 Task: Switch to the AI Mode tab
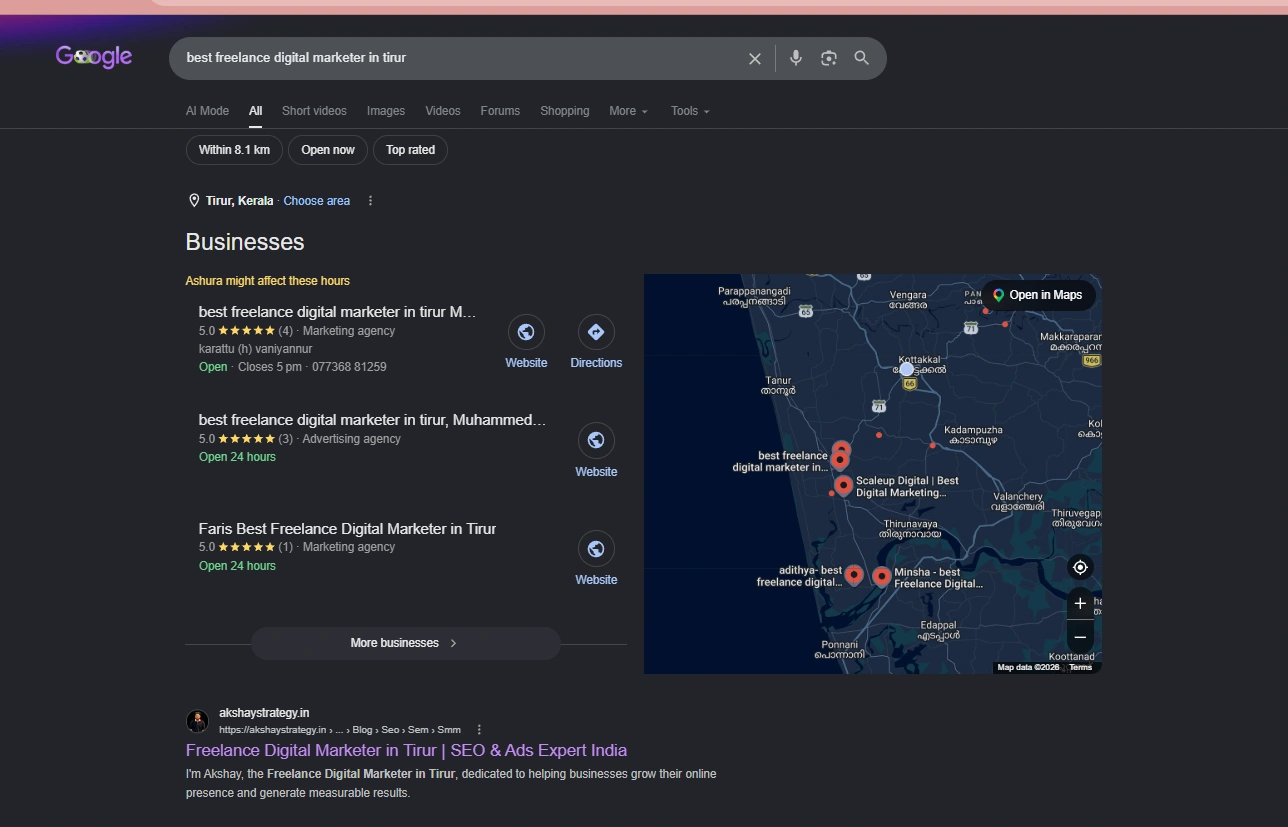coord(207,111)
